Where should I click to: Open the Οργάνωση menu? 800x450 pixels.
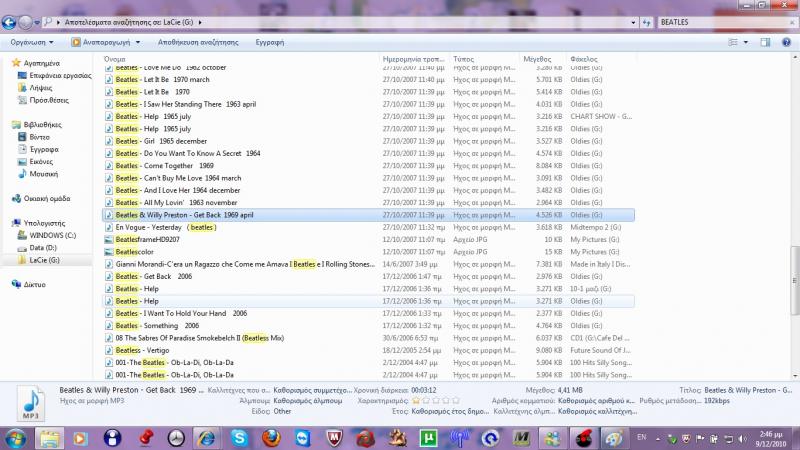coord(32,42)
